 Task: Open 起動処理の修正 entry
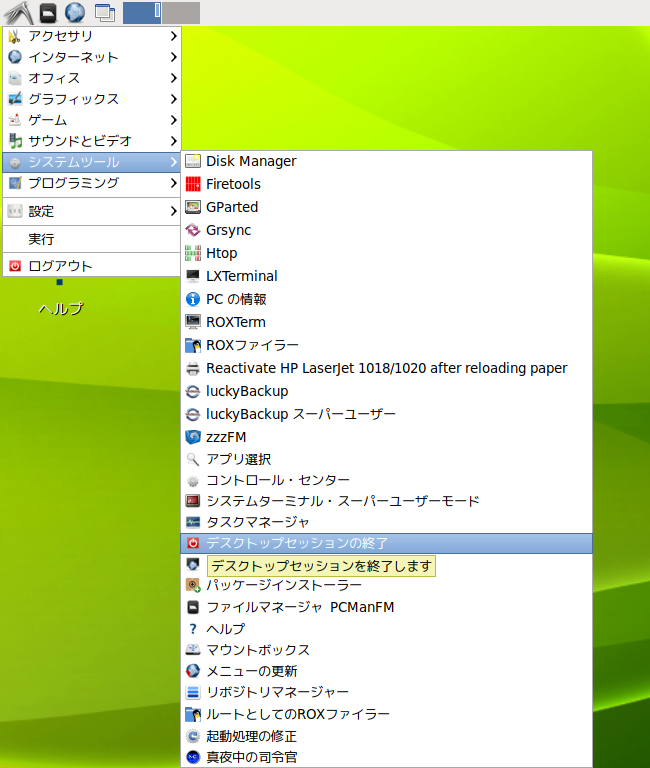(x=386, y=736)
